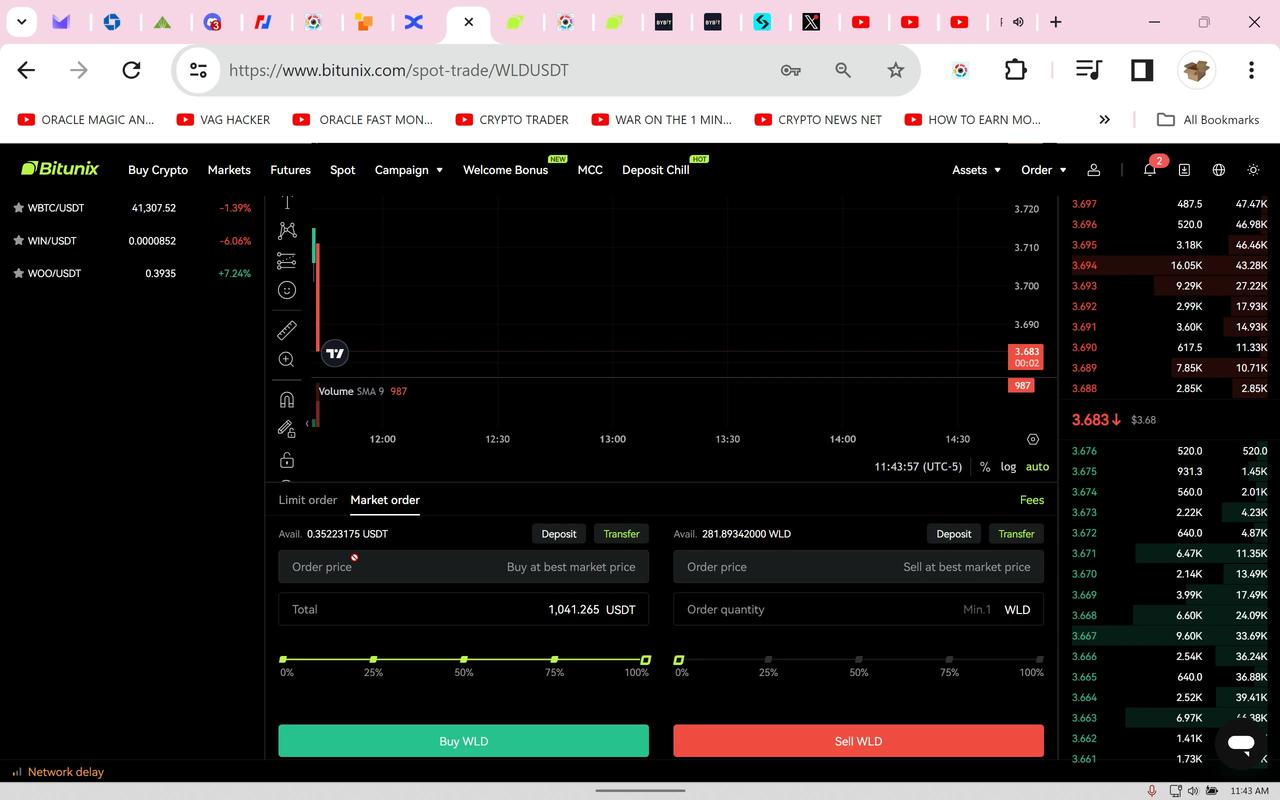Select the ruler measure tool
Viewport: 1280px width, 800px height.
pyautogui.click(x=287, y=330)
